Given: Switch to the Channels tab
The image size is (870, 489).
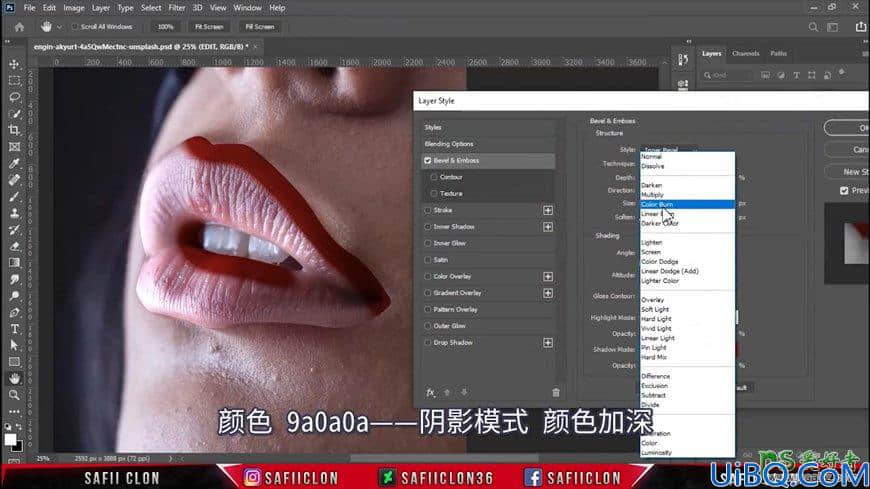Looking at the screenshot, I should pyautogui.click(x=745, y=54).
